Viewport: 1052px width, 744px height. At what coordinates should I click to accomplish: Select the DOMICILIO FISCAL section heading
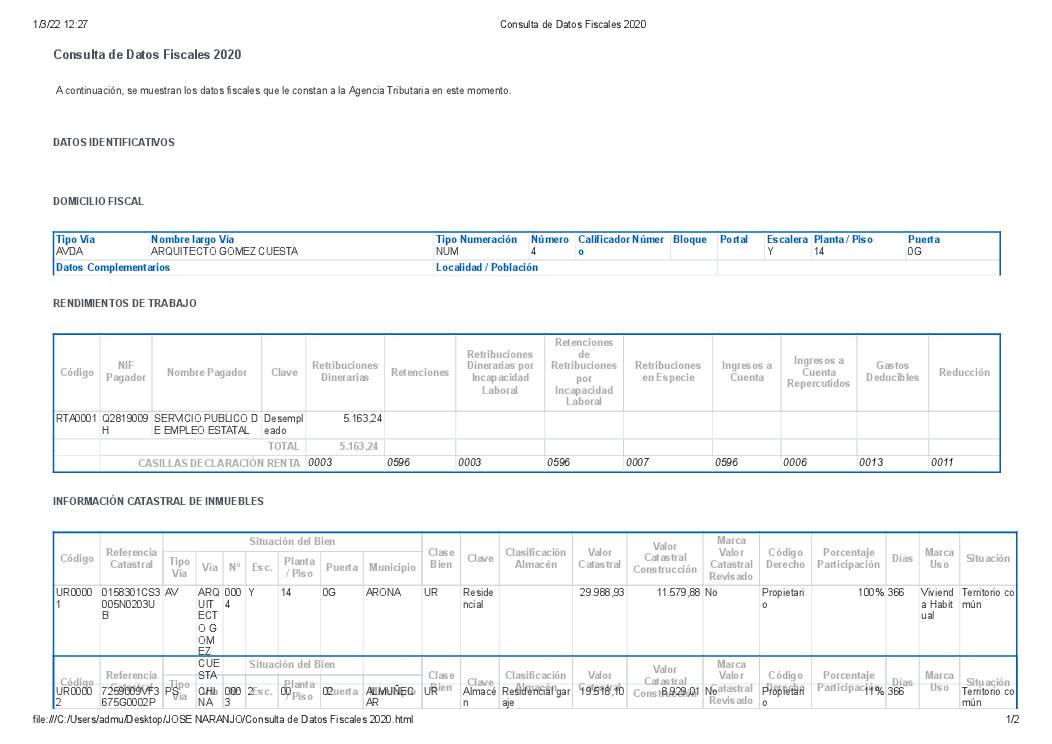coord(98,202)
